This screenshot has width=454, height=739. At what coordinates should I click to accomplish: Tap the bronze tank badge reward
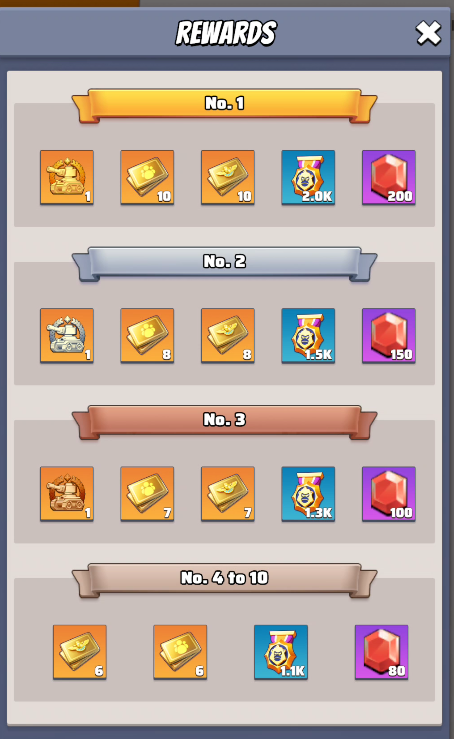click(67, 494)
